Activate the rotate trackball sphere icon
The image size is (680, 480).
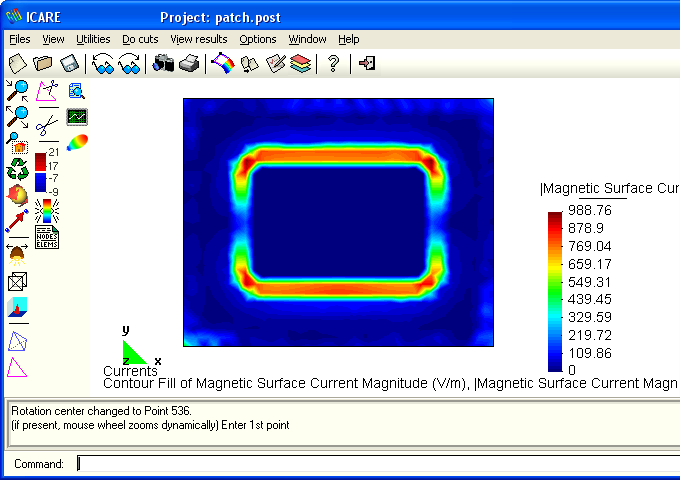click(17, 195)
